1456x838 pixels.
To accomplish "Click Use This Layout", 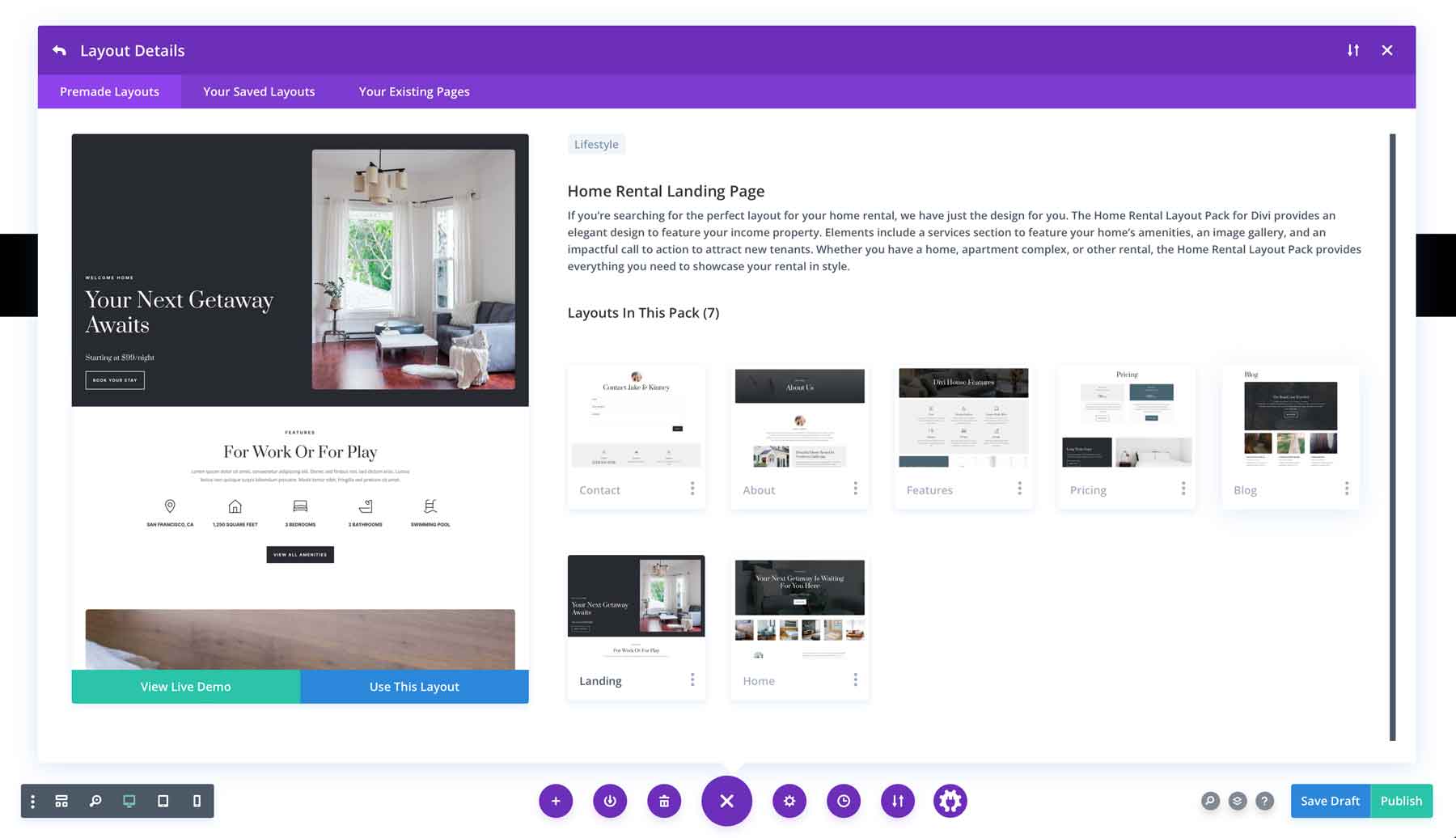I will click(413, 686).
